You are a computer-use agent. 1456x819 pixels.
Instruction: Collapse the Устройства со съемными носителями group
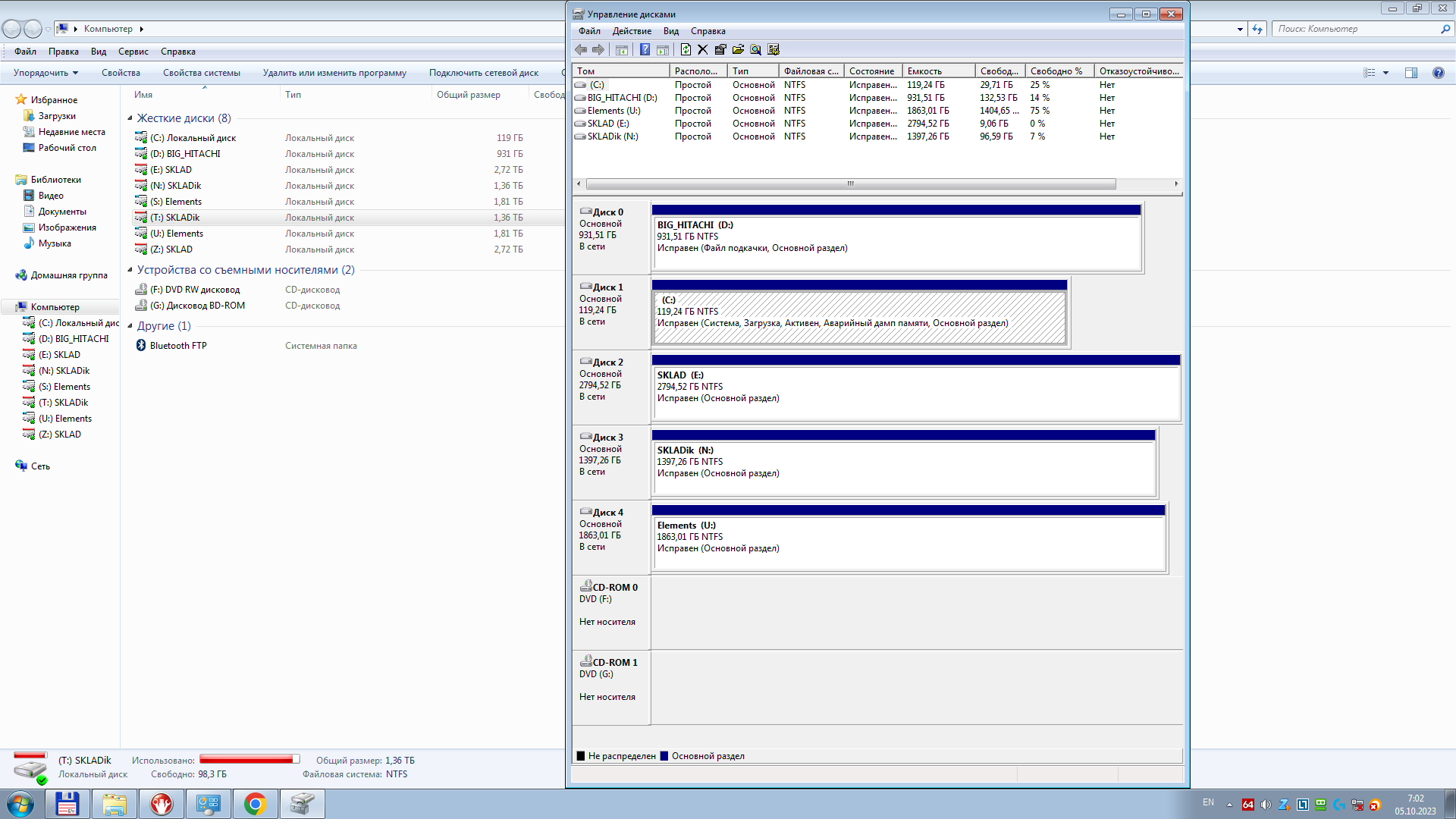(x=130, y=270)
